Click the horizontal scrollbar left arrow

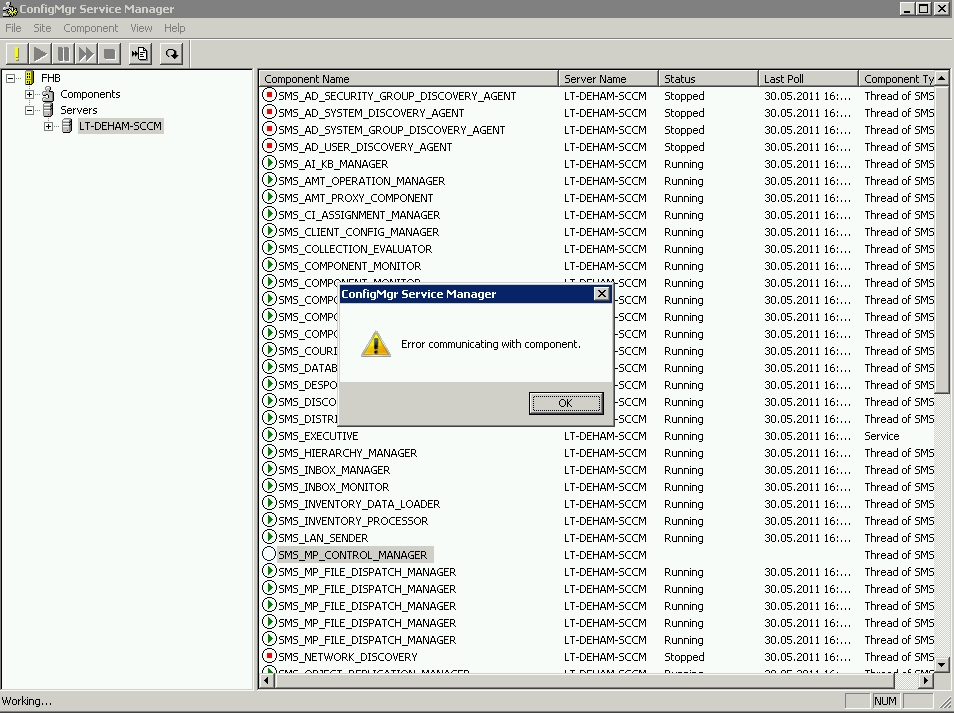[x=267, y=680]
